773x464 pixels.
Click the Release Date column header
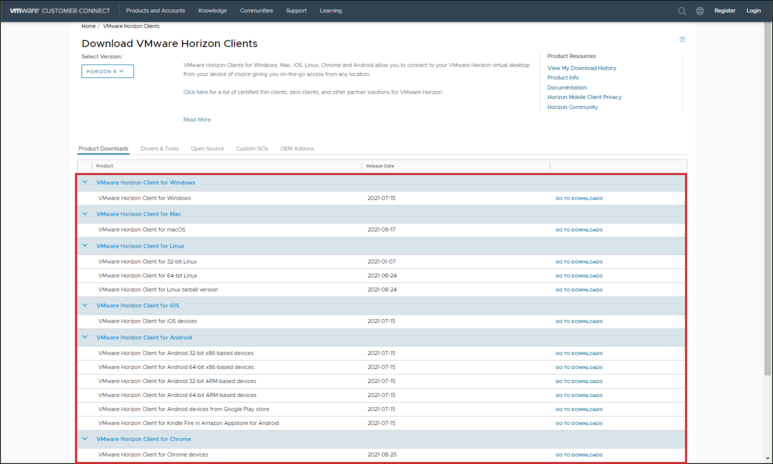380,166
